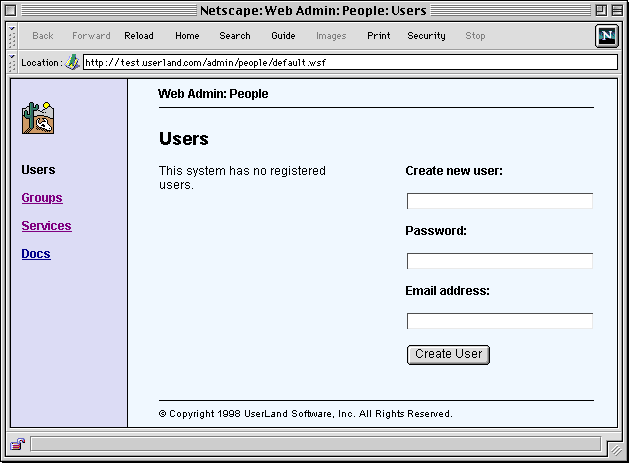Collapse the navigation toolbar handle
The width and height of the screenshot is (629, 463).
pyautogui.click(x=13, y=36)
